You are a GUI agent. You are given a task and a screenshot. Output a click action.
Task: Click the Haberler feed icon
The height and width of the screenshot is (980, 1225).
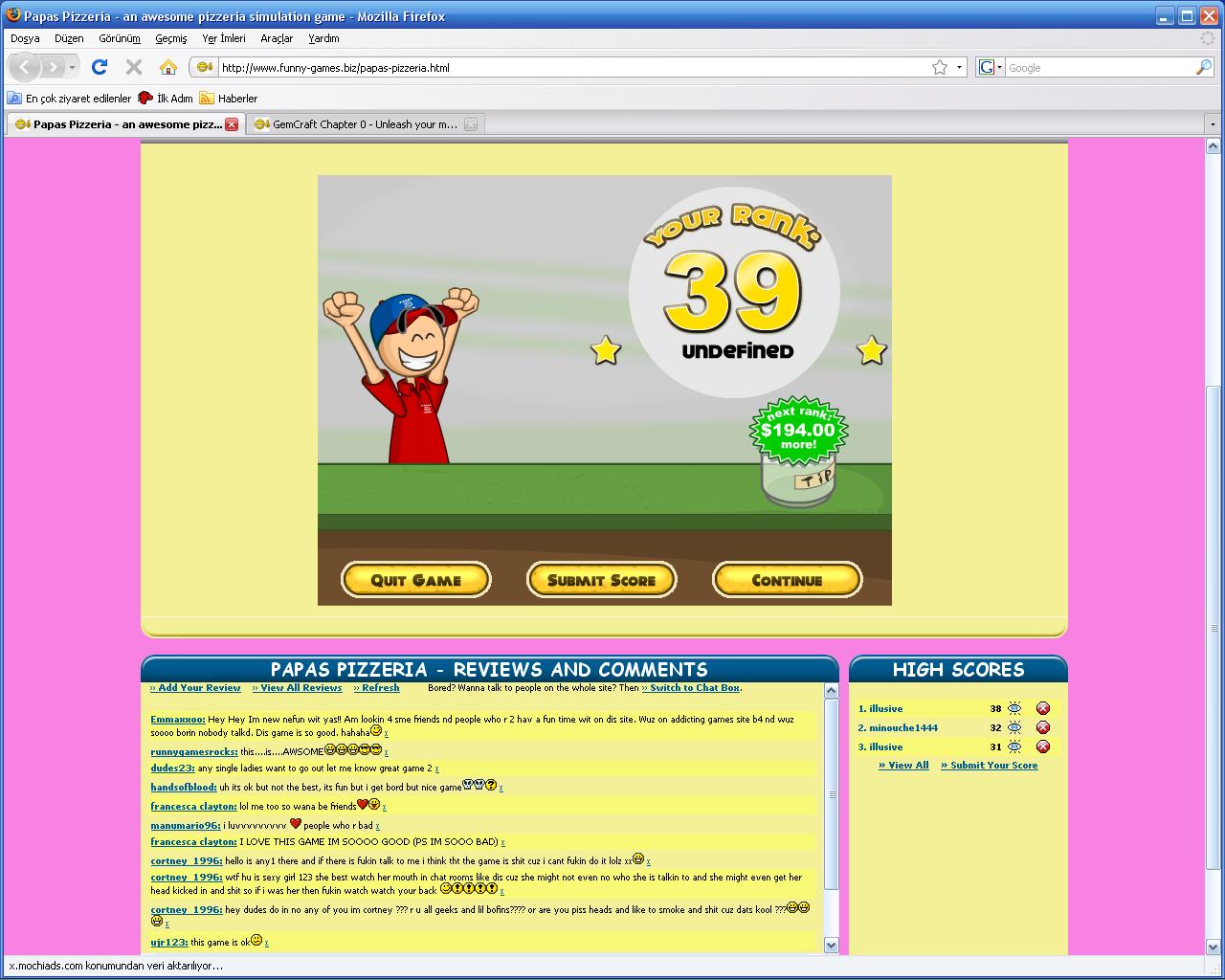pos(207,98)
